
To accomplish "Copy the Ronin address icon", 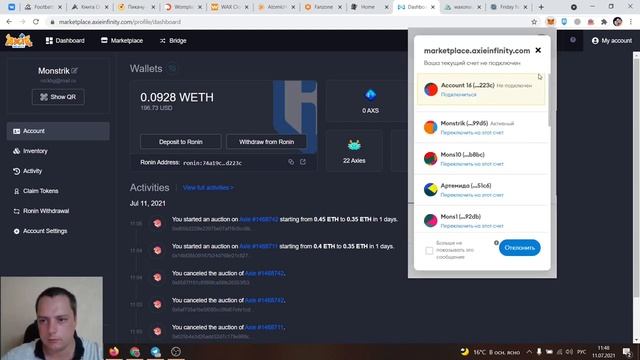I will tap(291, 162).
